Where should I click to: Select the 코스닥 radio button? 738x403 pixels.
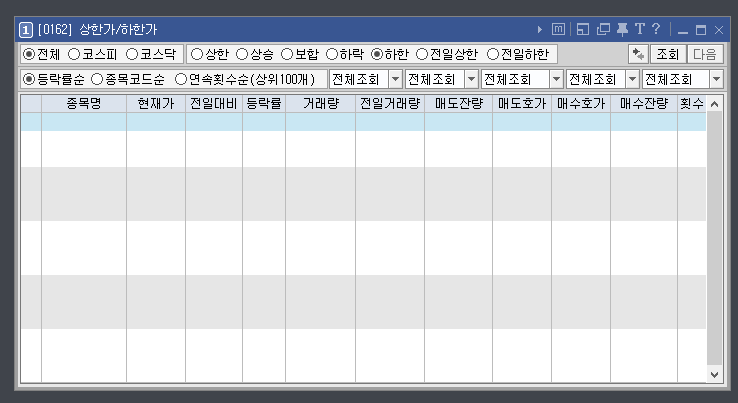pyautogui.click(x=132, y=54)
